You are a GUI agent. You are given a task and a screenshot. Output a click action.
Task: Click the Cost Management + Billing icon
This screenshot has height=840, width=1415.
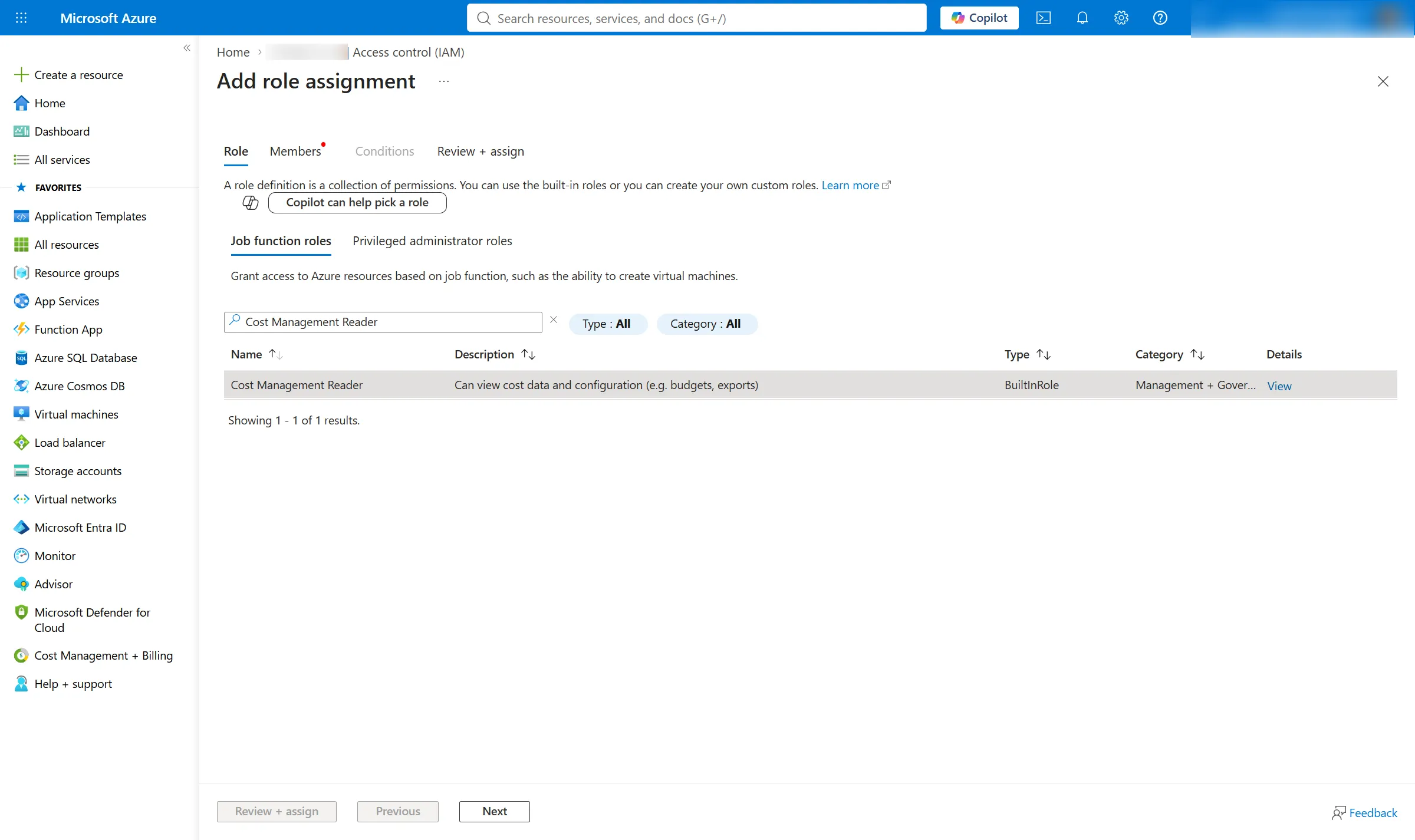pos(21,655)
